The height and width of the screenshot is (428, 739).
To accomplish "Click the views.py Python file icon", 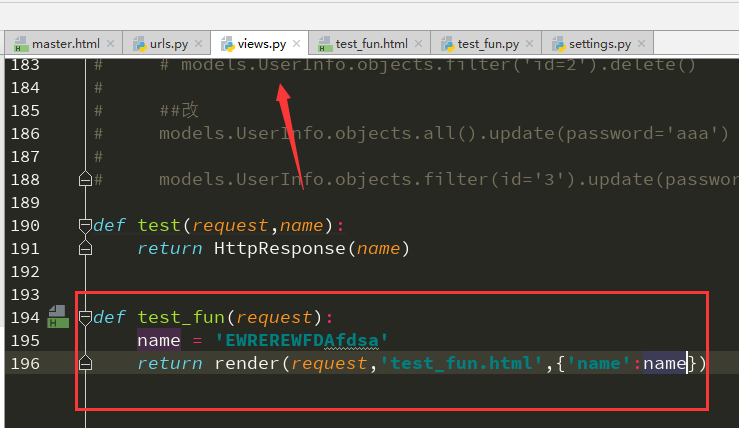I will (x=228, y=44).
